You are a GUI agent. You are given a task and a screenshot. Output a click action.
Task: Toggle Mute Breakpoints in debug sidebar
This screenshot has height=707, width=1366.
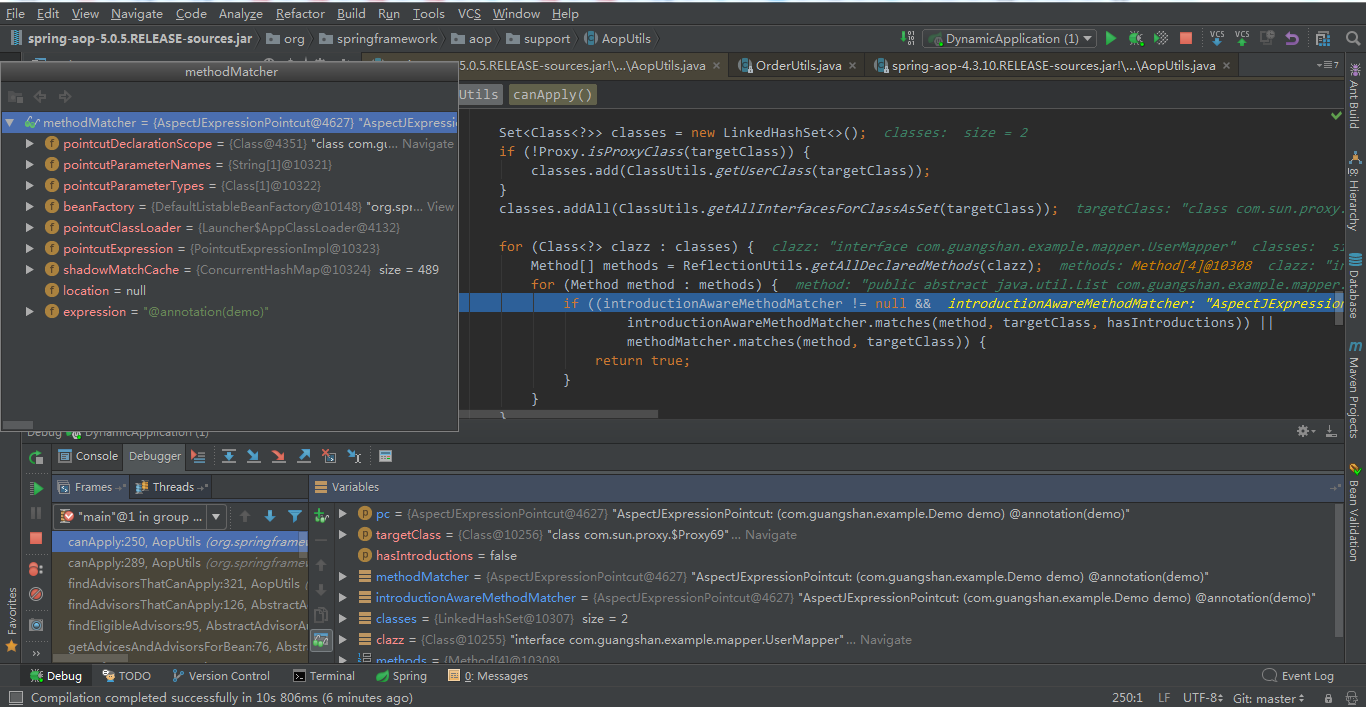point(37,594)
